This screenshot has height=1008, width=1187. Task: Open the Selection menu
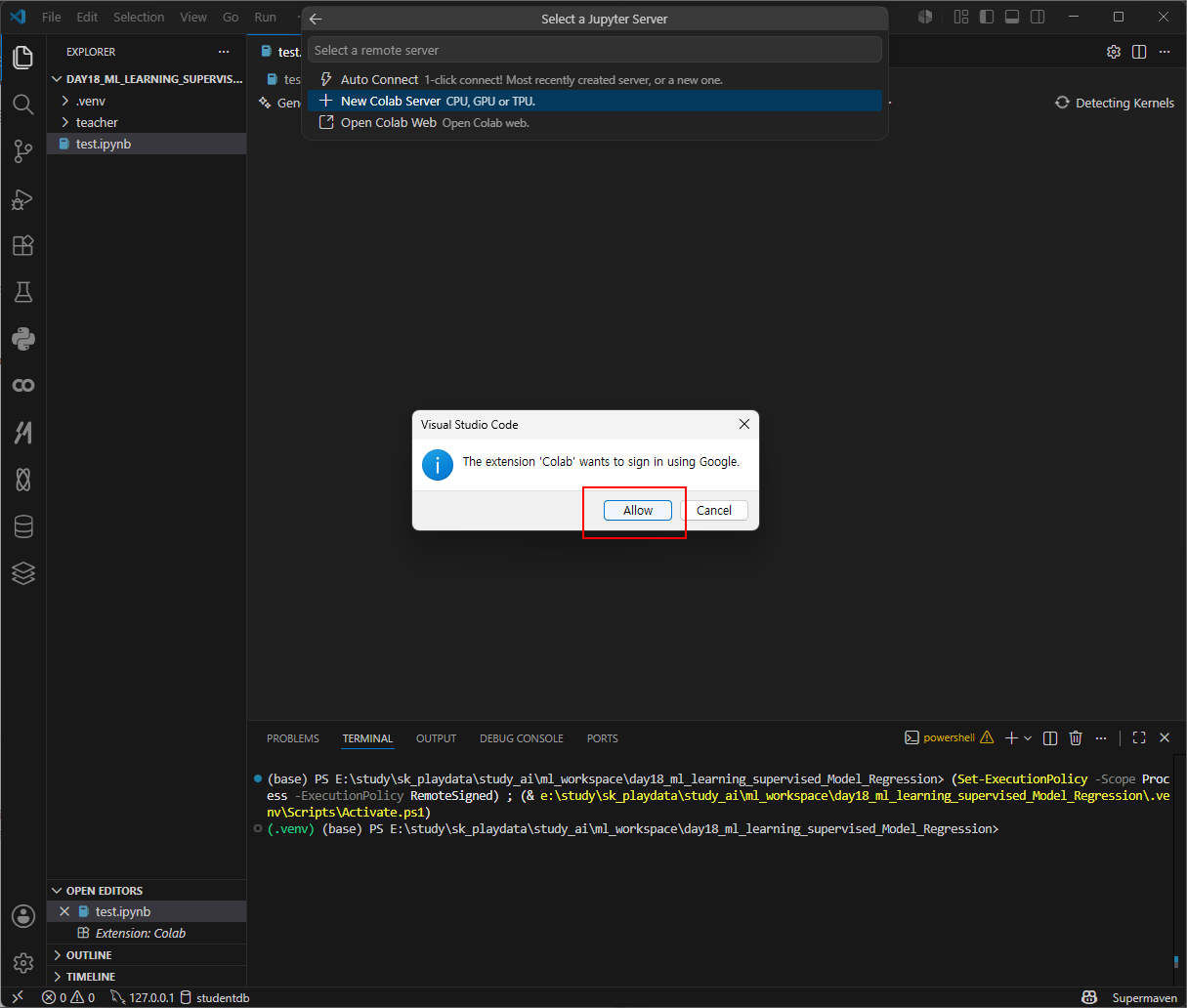coord(139,17)
